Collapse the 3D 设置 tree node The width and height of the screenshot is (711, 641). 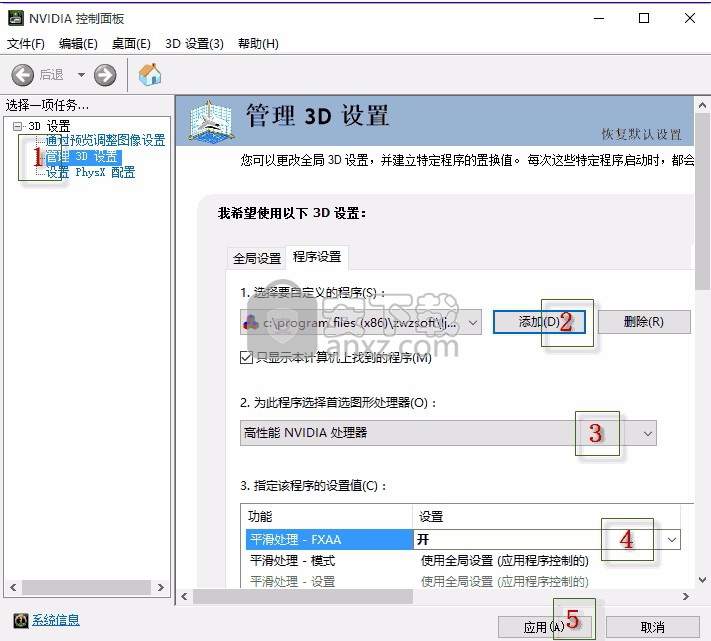click(17, 126)
